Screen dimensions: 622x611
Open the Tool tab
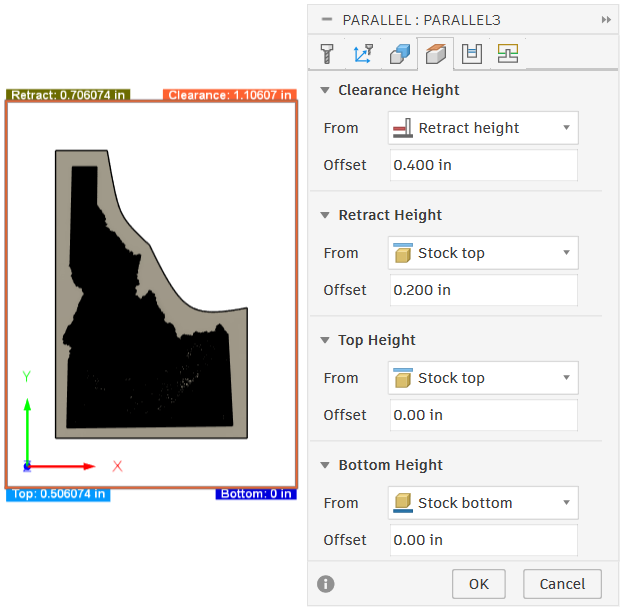pos(326,54)
